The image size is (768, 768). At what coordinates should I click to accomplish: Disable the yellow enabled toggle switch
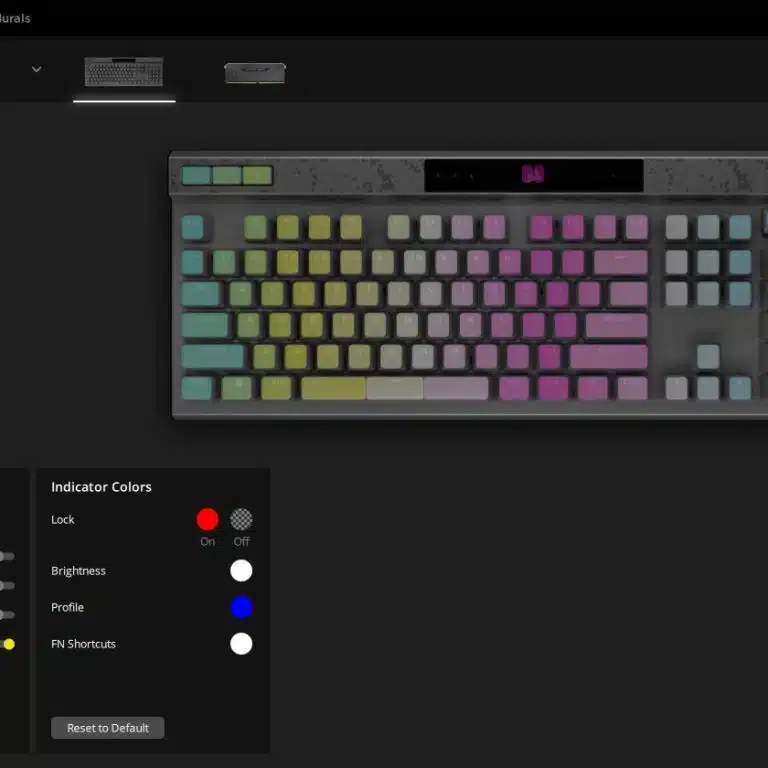click(7, 644)
